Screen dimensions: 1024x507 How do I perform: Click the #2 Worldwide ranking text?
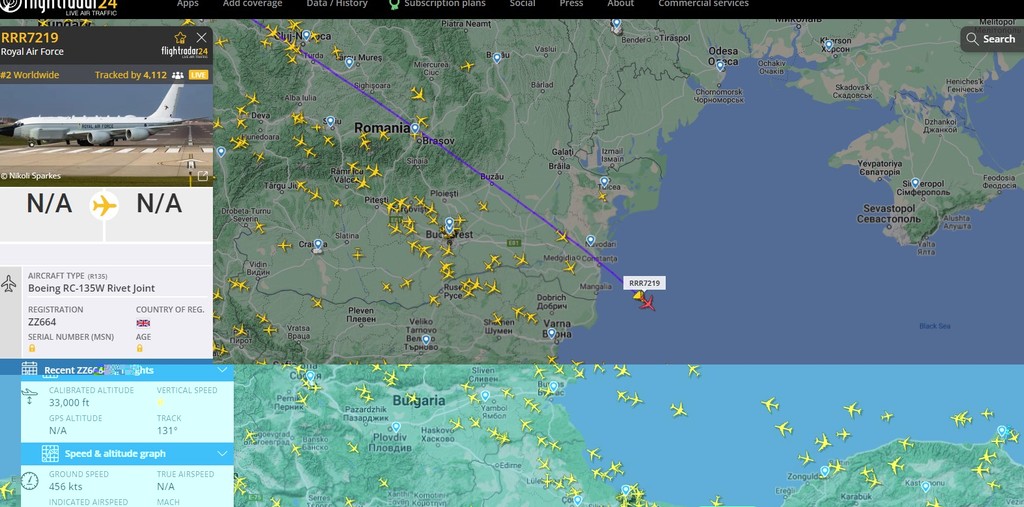pos(30,75)
